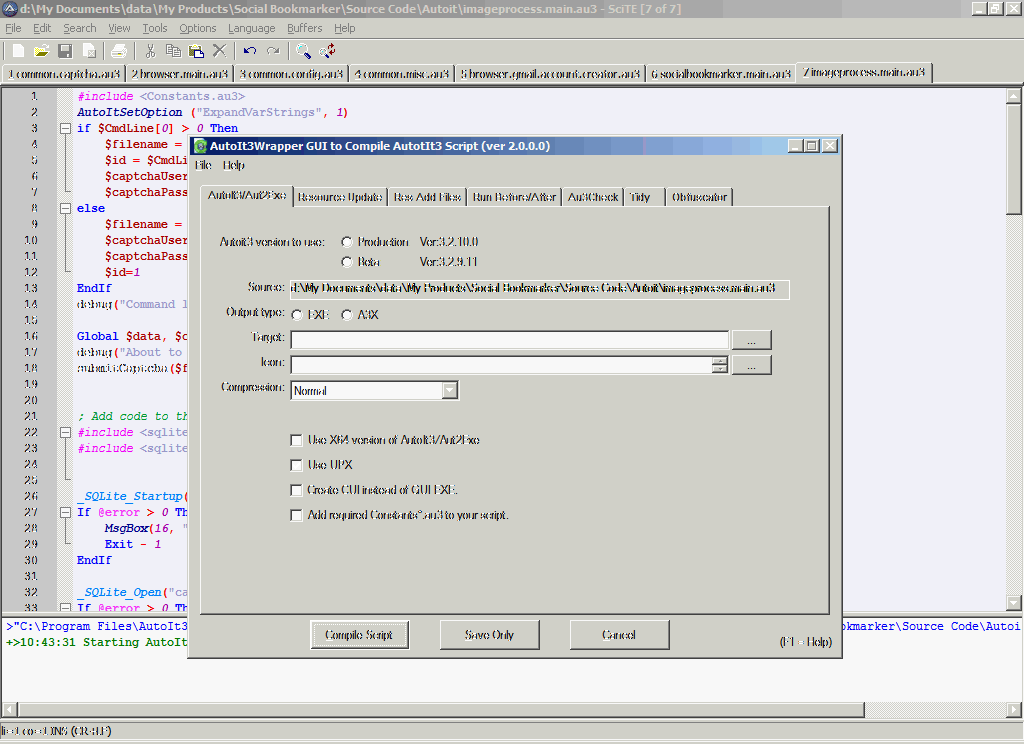Viewport: 1024px width, 744px height.
Task: Select the Beta version radio button
Action: 347,263
